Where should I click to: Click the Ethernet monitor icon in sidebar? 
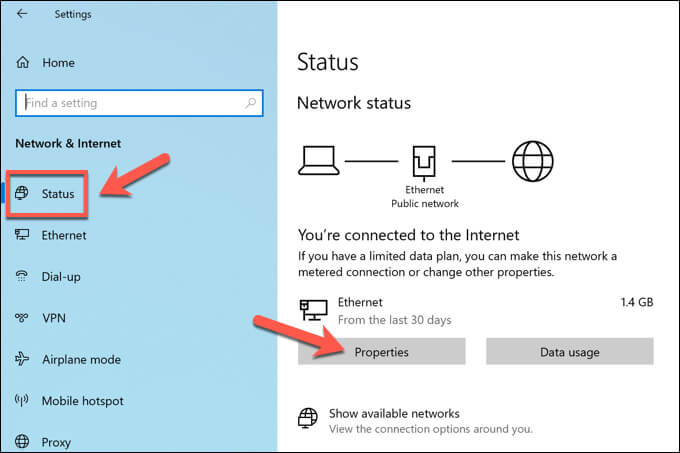click(x=22, y=235)
